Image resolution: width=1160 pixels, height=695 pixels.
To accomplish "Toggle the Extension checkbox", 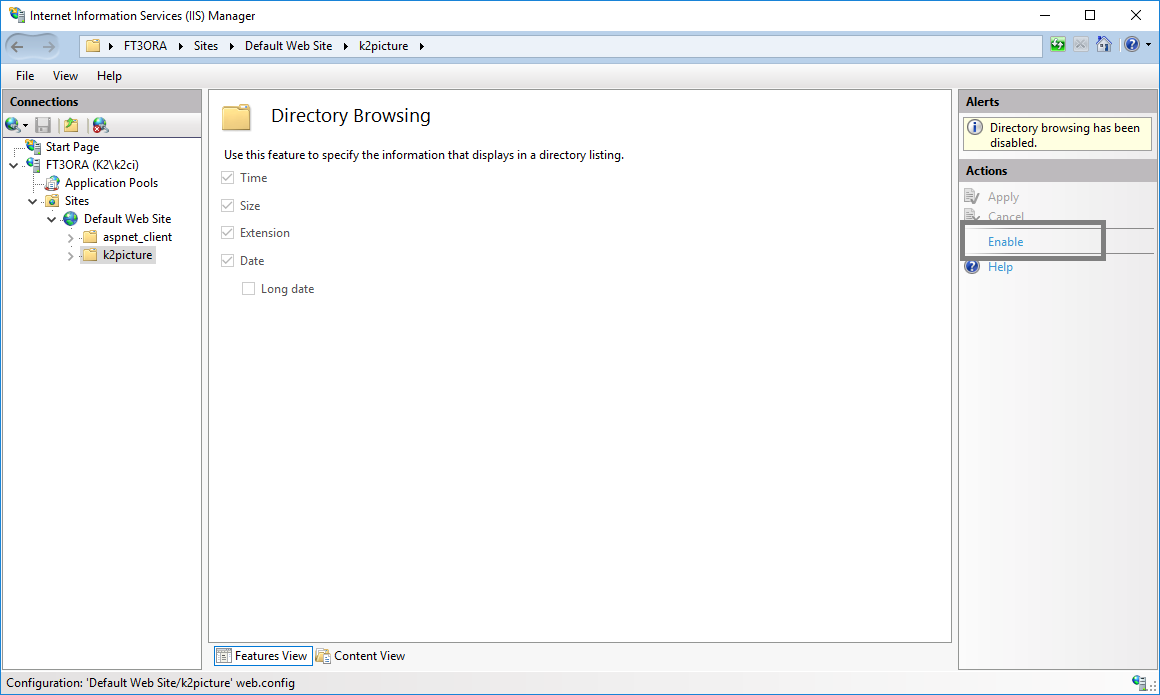I will pos(228,232).
